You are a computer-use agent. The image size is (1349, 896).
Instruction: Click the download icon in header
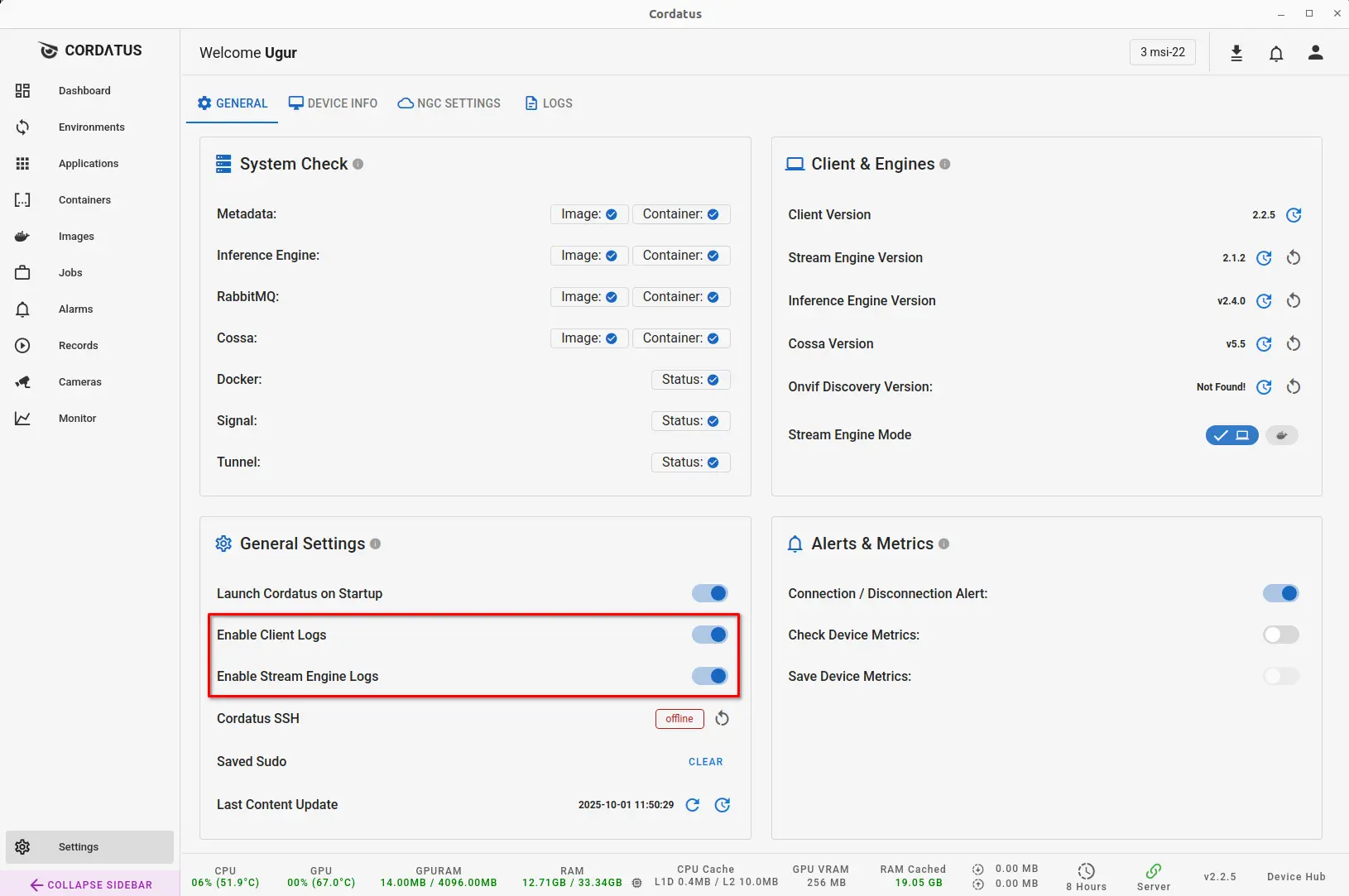coord(1236,53)
